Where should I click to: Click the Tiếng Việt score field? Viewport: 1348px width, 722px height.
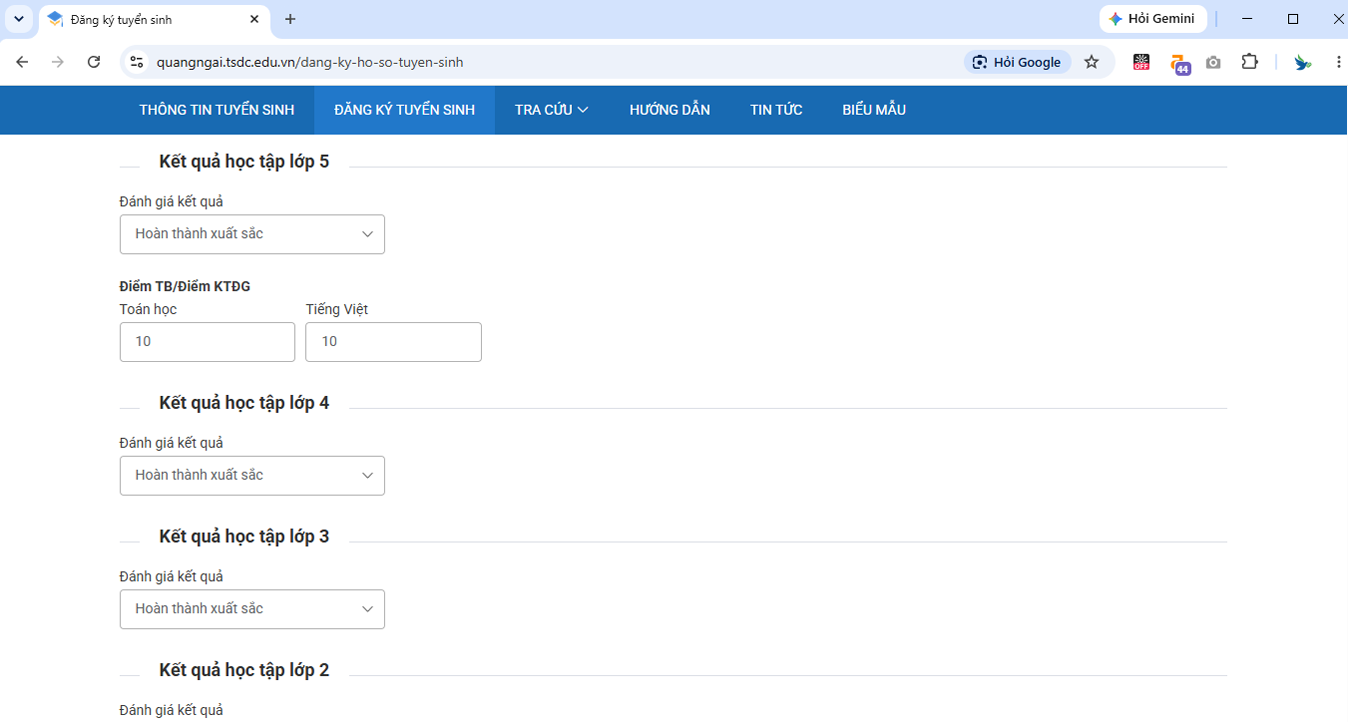pyautogui.click(x=393, y=342)
